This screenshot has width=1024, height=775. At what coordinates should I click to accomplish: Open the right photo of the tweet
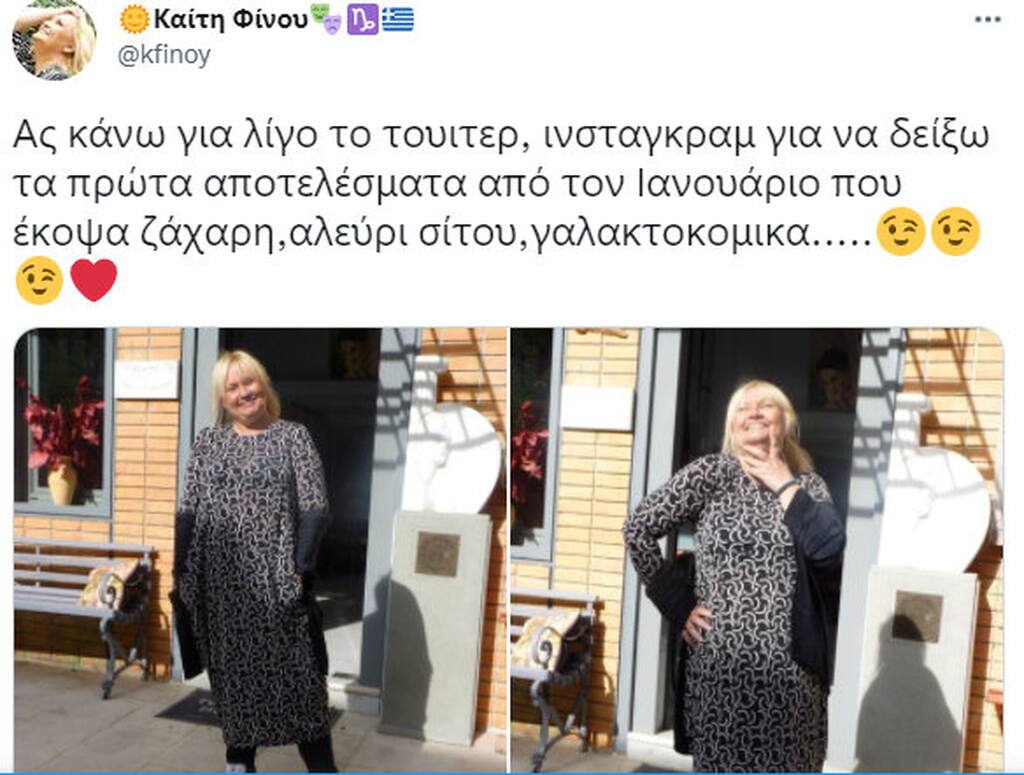tap(757, 550)
